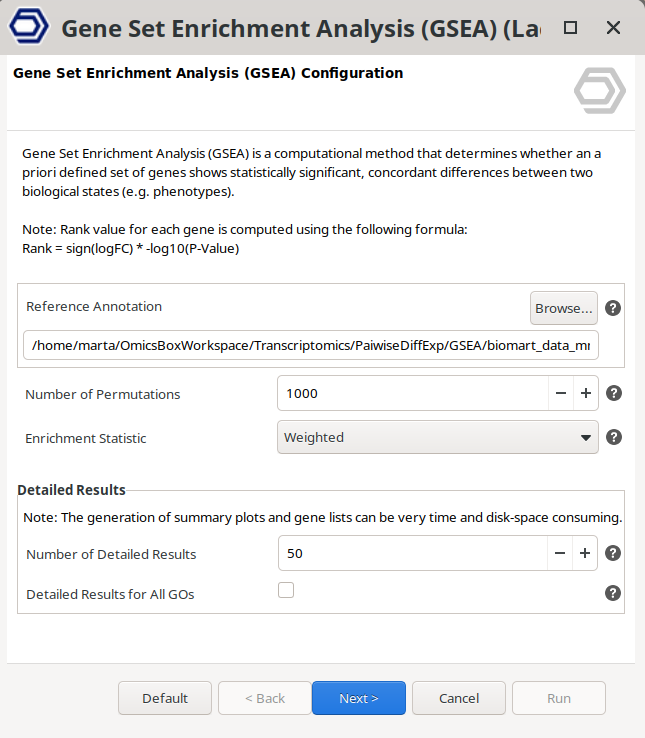
Task: Increase Number of Permutations with plus button
Action: coord(586,393)
